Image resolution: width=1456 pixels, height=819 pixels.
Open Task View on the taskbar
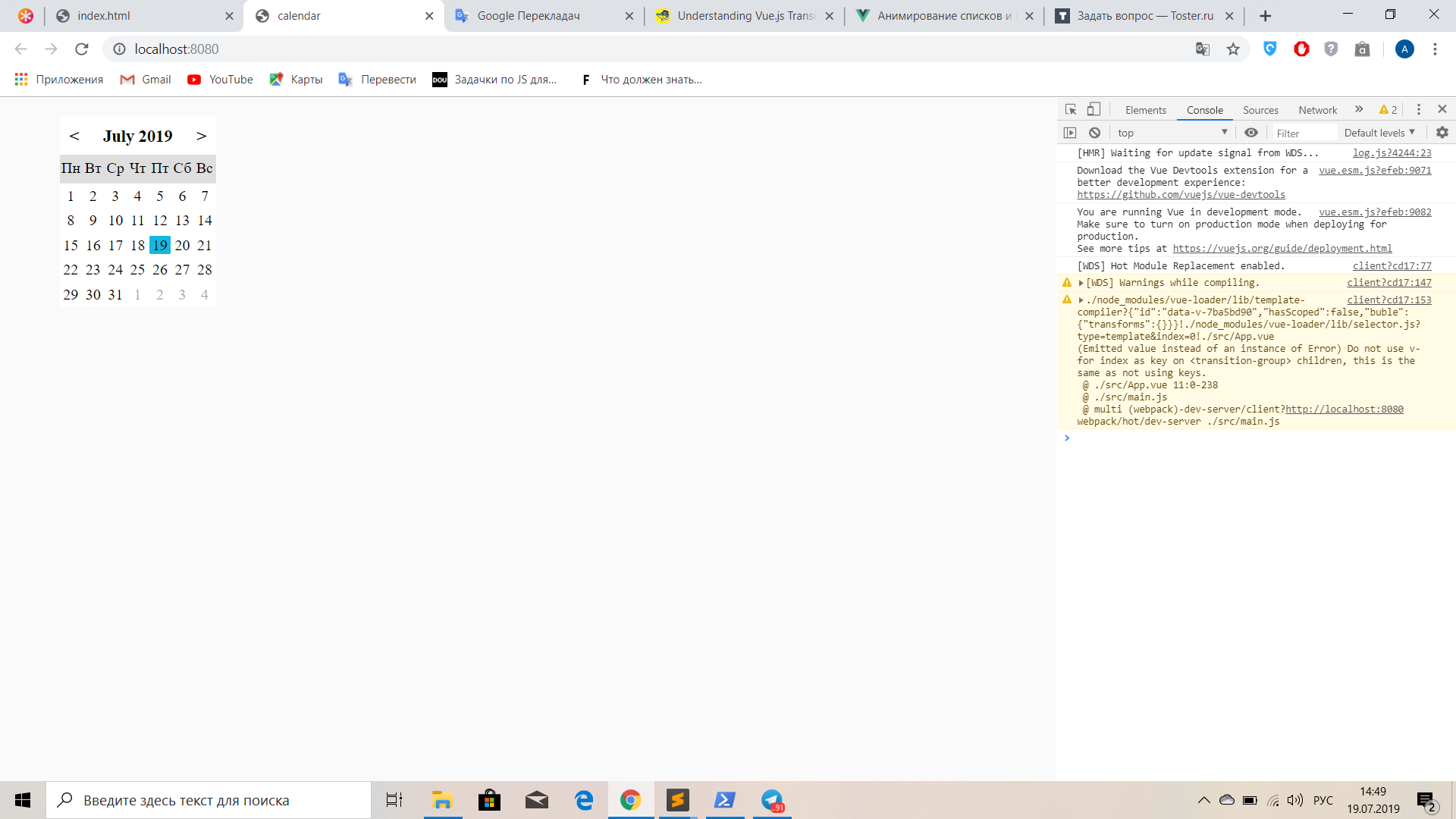394,800
